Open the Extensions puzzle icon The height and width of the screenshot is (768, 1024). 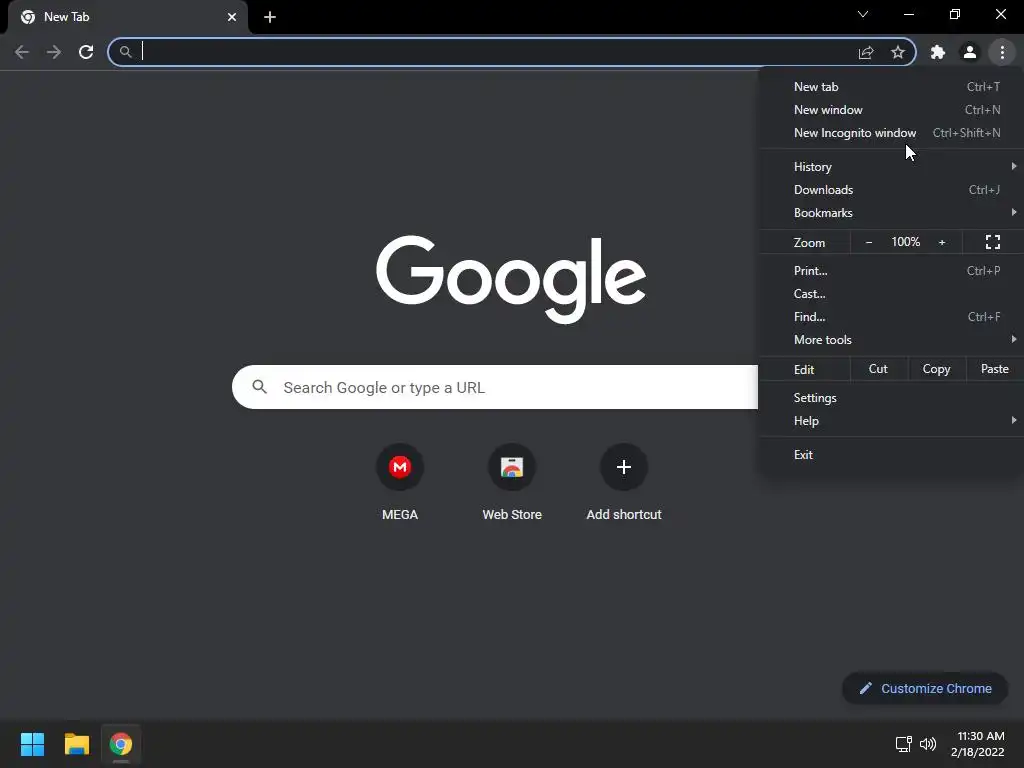tap(938, 52)
